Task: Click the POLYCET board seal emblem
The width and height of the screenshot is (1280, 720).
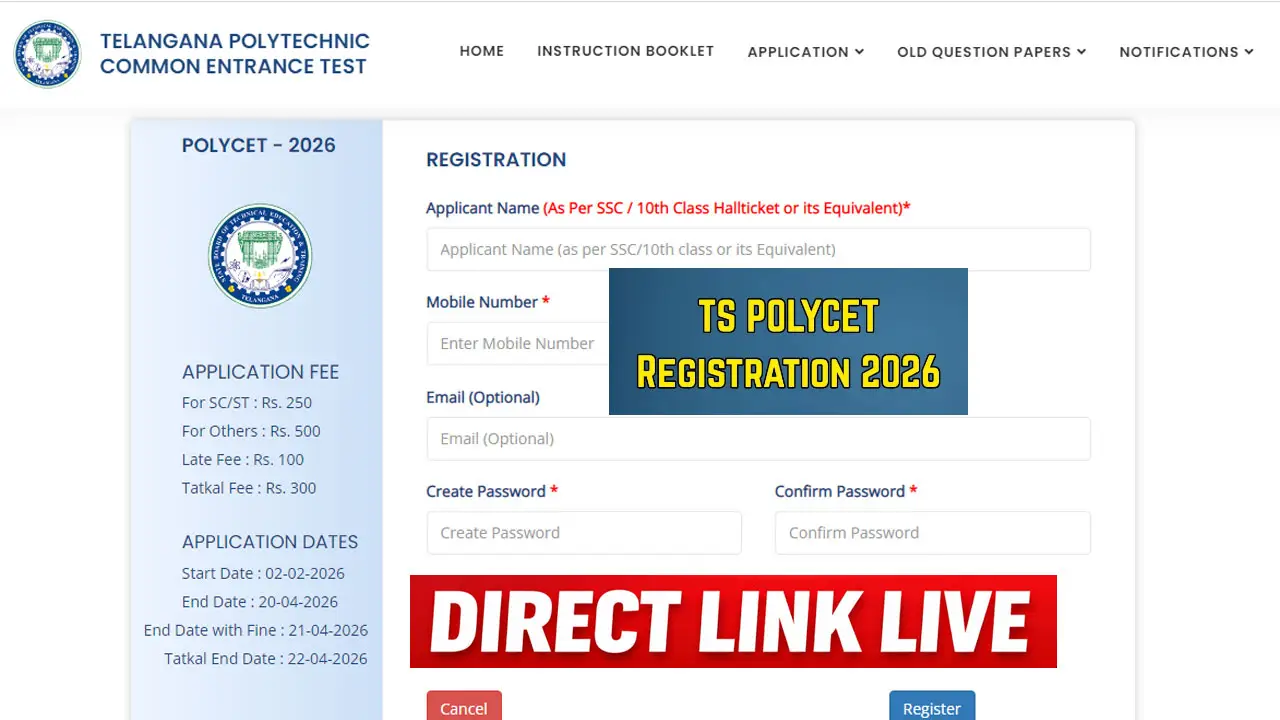Action: (x=260, y=255)
